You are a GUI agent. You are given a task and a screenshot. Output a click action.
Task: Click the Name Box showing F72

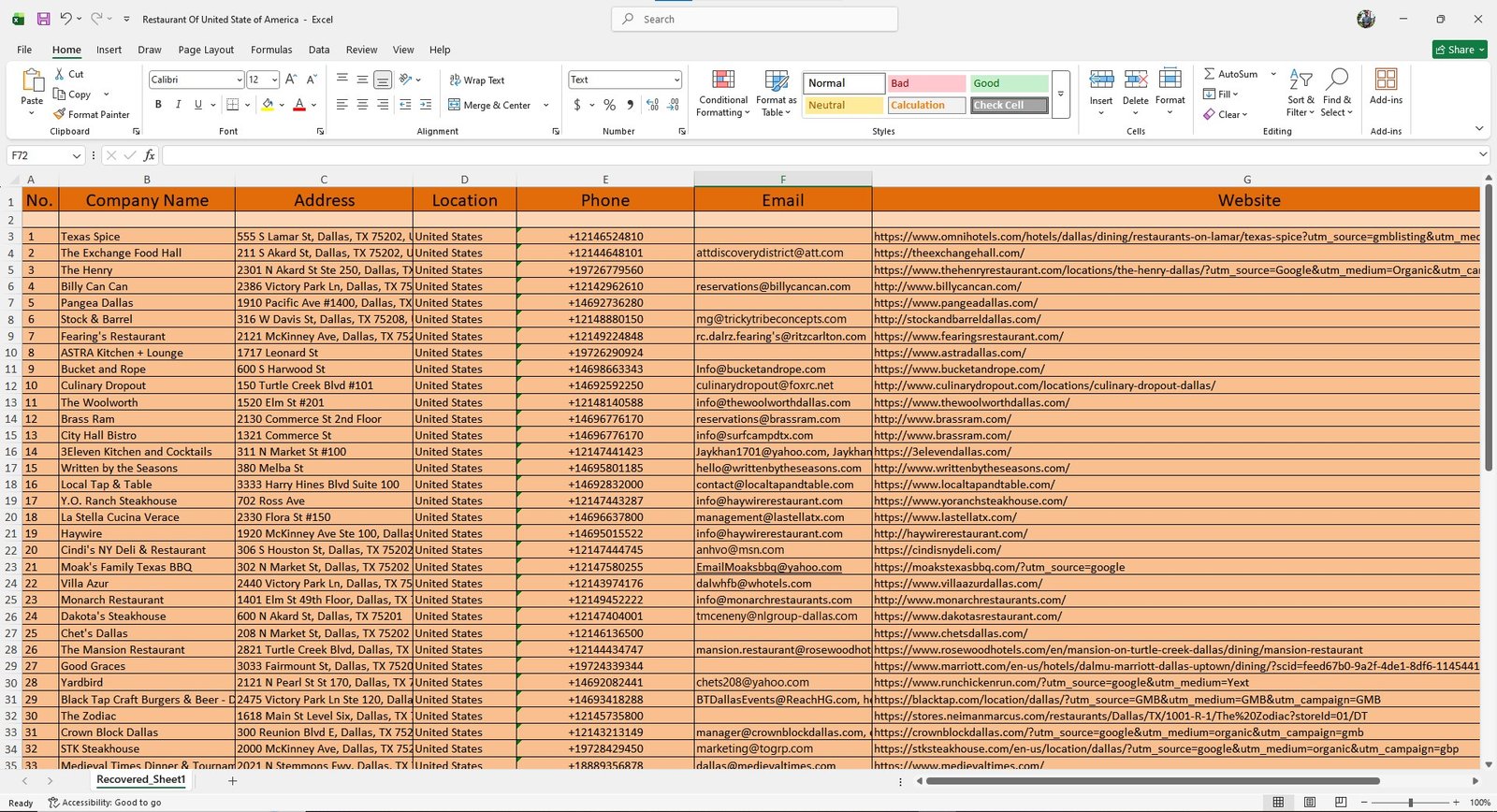(46, 155)
